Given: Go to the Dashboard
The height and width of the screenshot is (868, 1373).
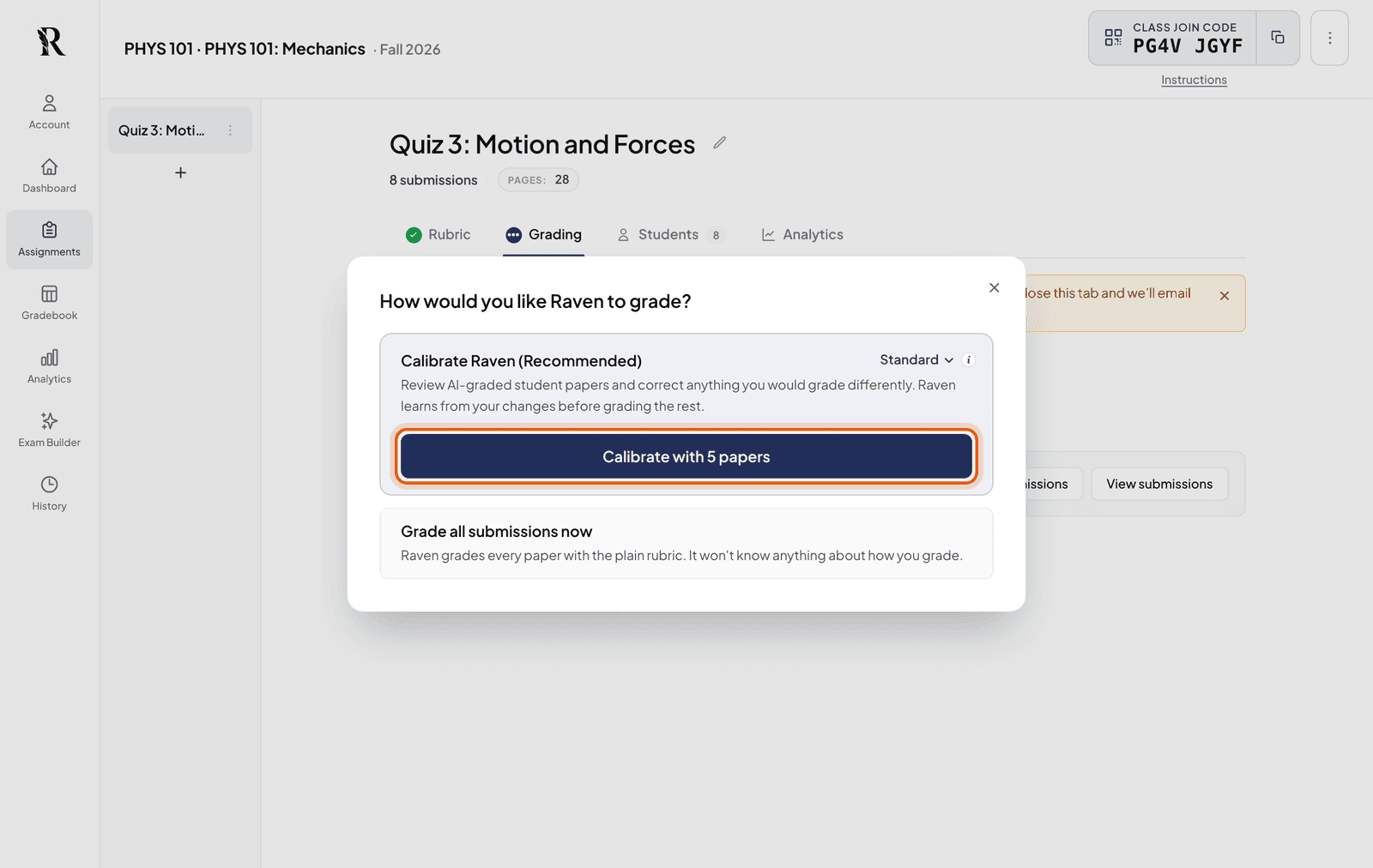Looking at the screenshot, I should [49, 176].
